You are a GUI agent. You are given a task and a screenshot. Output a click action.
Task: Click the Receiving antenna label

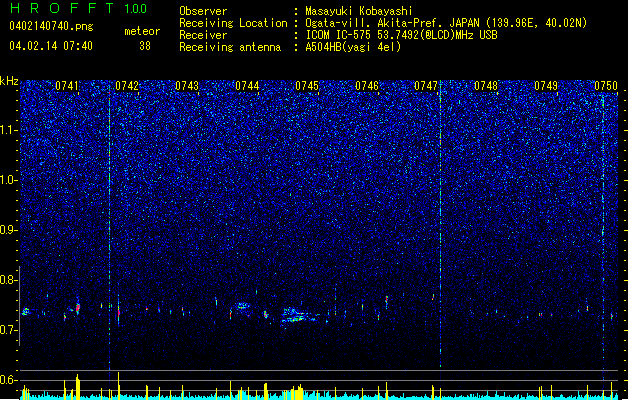click(x=230, y=47)
